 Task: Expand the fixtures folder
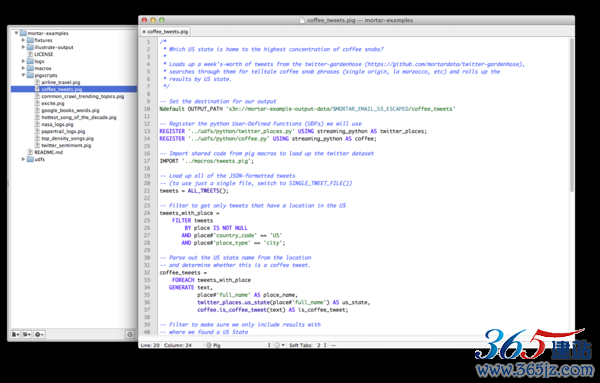click(23, 40)
